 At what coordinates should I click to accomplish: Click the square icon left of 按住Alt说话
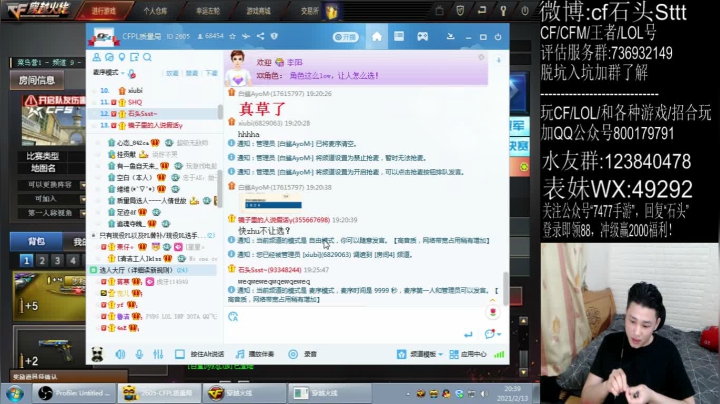[180, 354]
